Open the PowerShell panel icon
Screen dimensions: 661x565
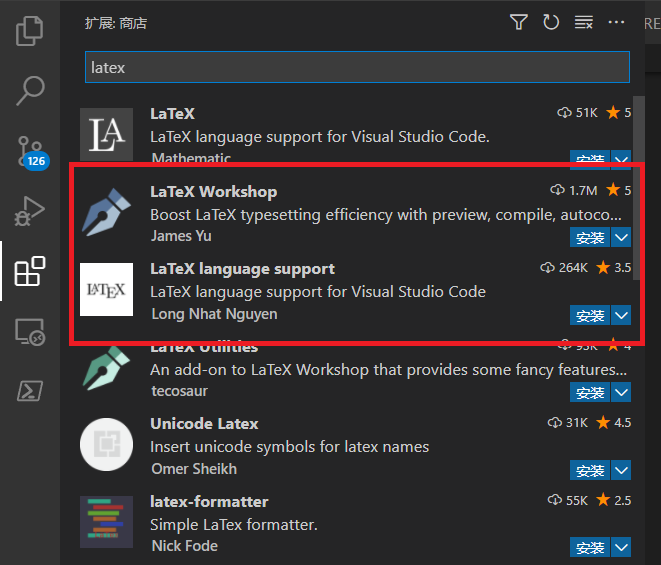[x=30, y=391]
